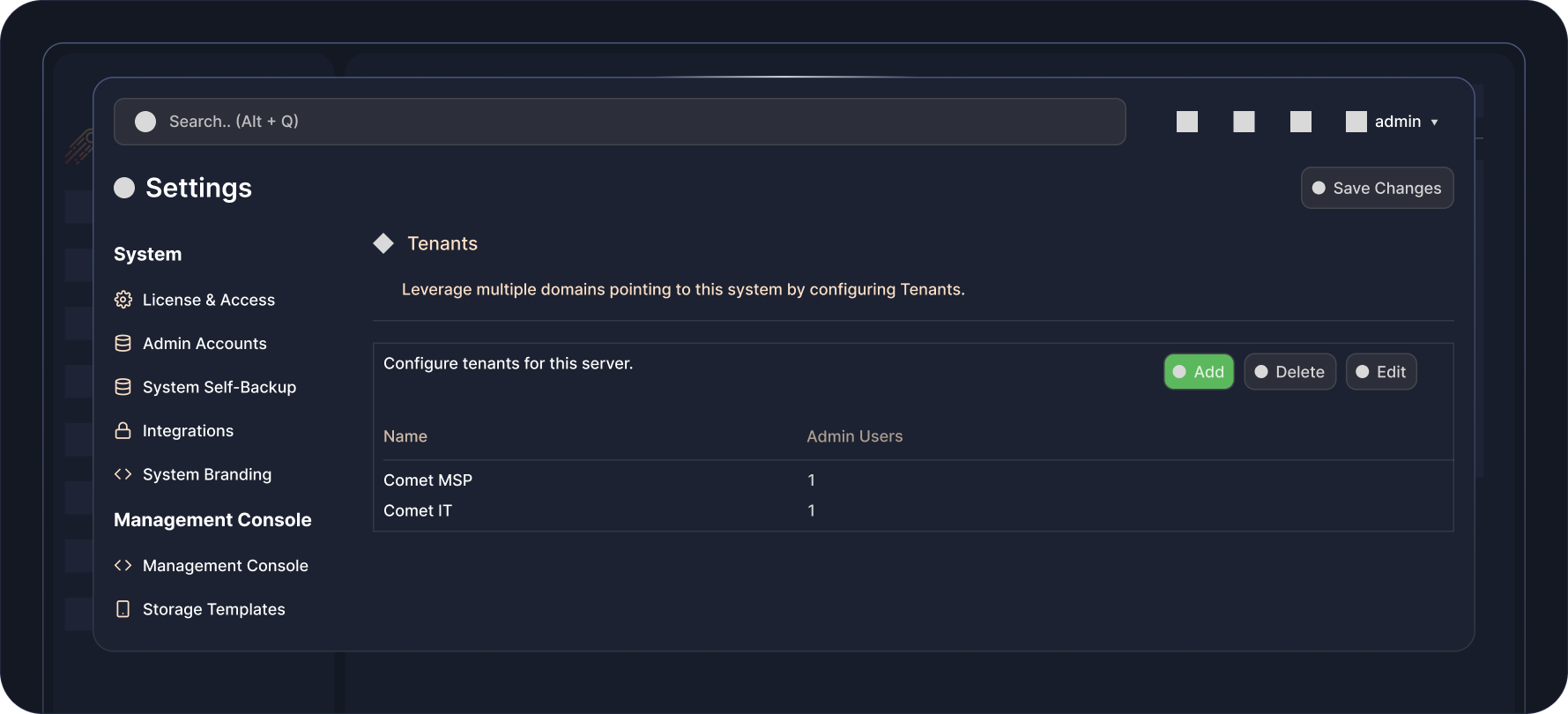
Task: Click the Management Console code icon
Action: [123, 566]
